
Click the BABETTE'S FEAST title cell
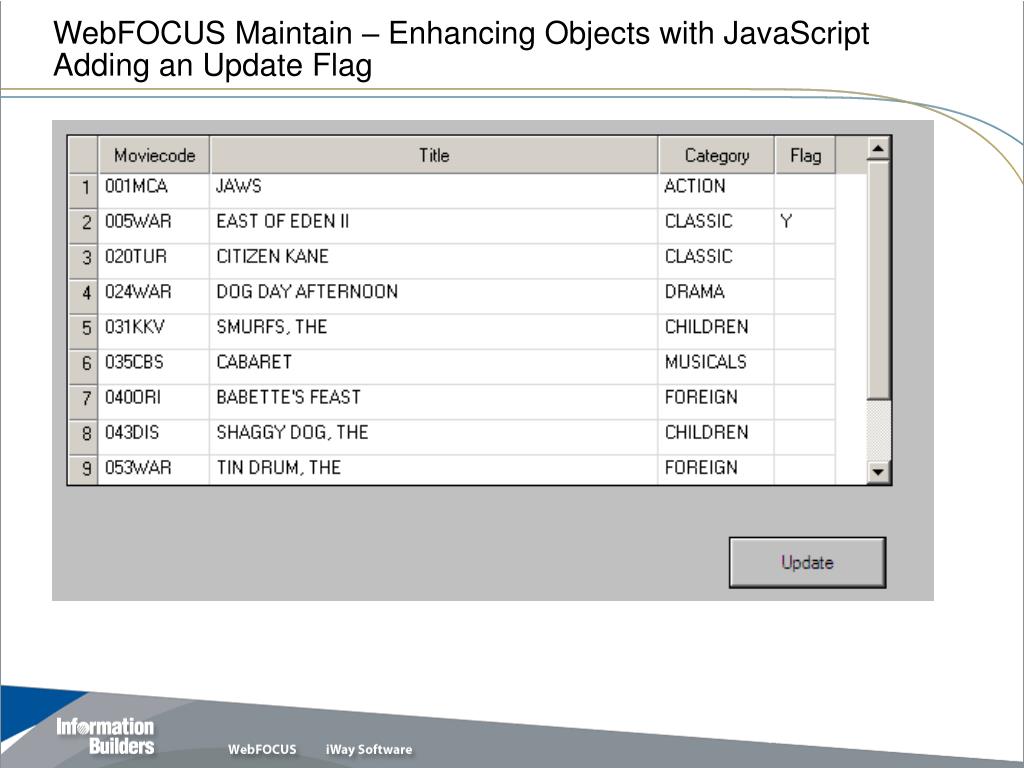point(434,403)
